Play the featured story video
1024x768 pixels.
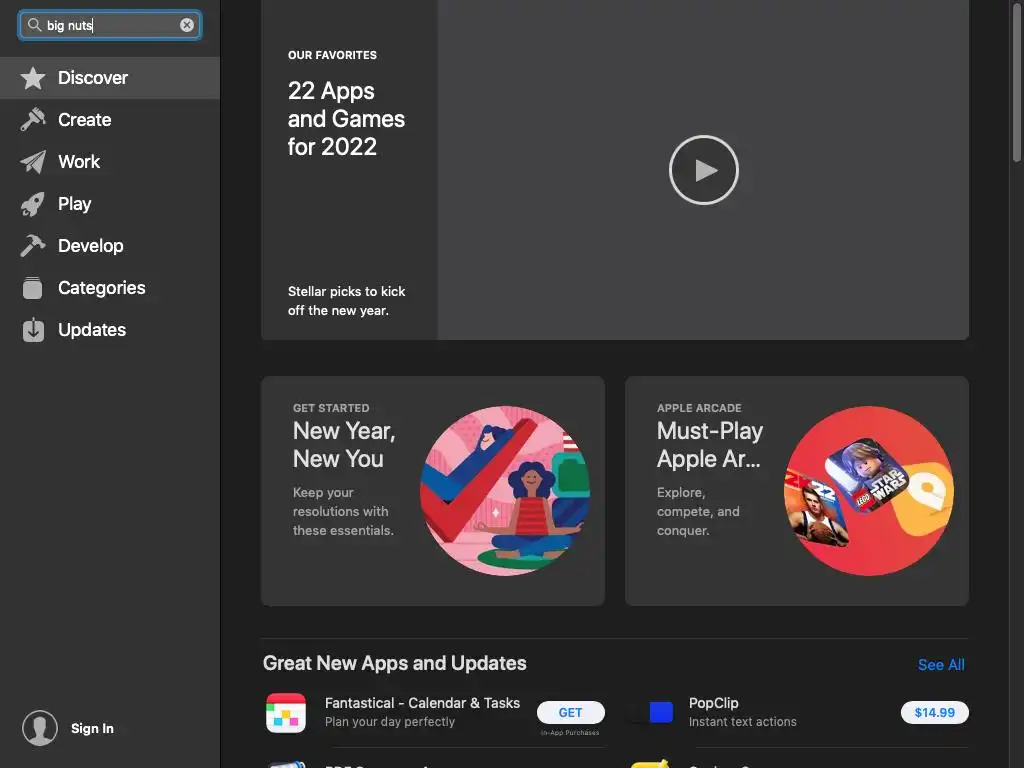[x=703, y=170]
